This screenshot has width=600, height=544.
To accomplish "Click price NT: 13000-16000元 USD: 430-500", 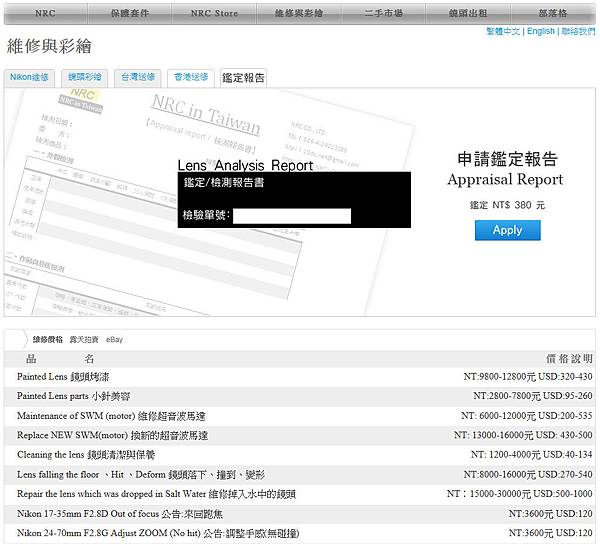I will (x=523, y=435).
